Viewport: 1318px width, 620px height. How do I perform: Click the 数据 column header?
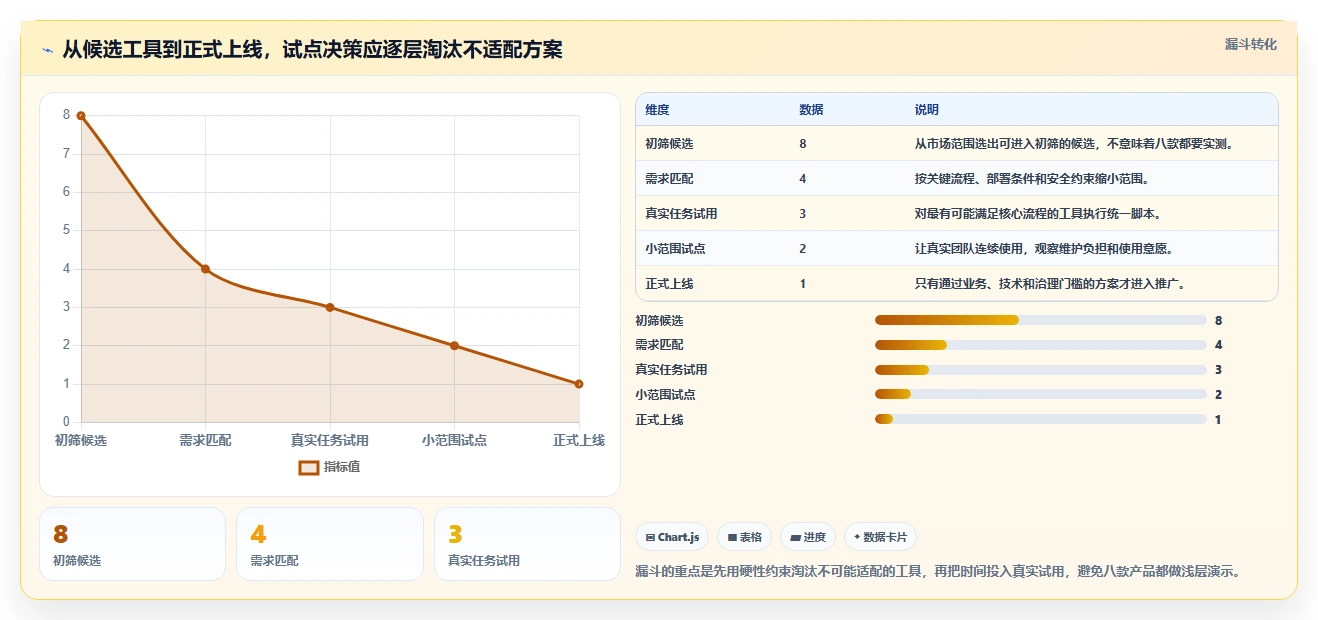point(811,110)
